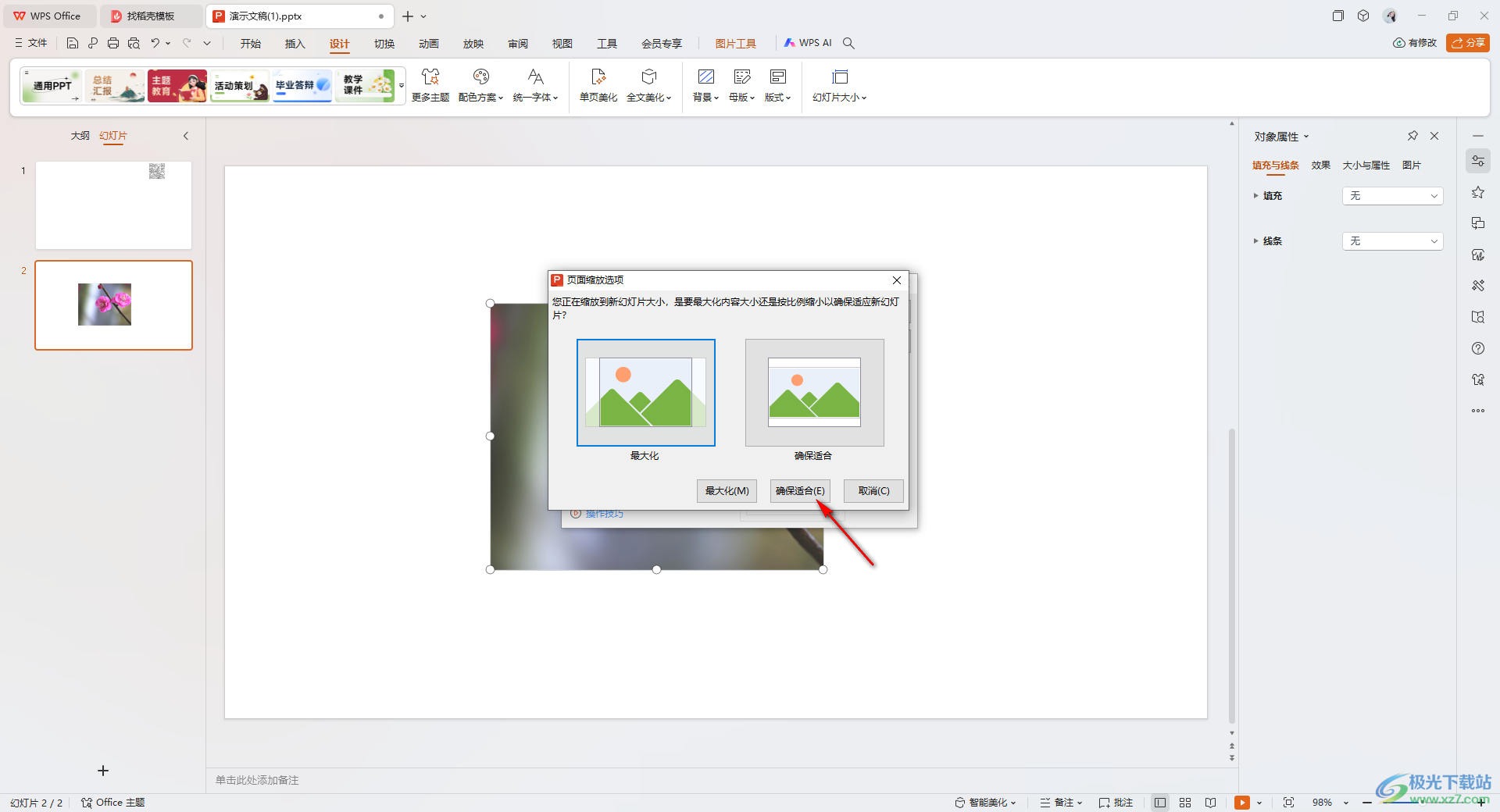This screenshot has height=812, width=1500.
Task: Open the Picture Tools (图片工具) tab
Action: pos(736,44)
